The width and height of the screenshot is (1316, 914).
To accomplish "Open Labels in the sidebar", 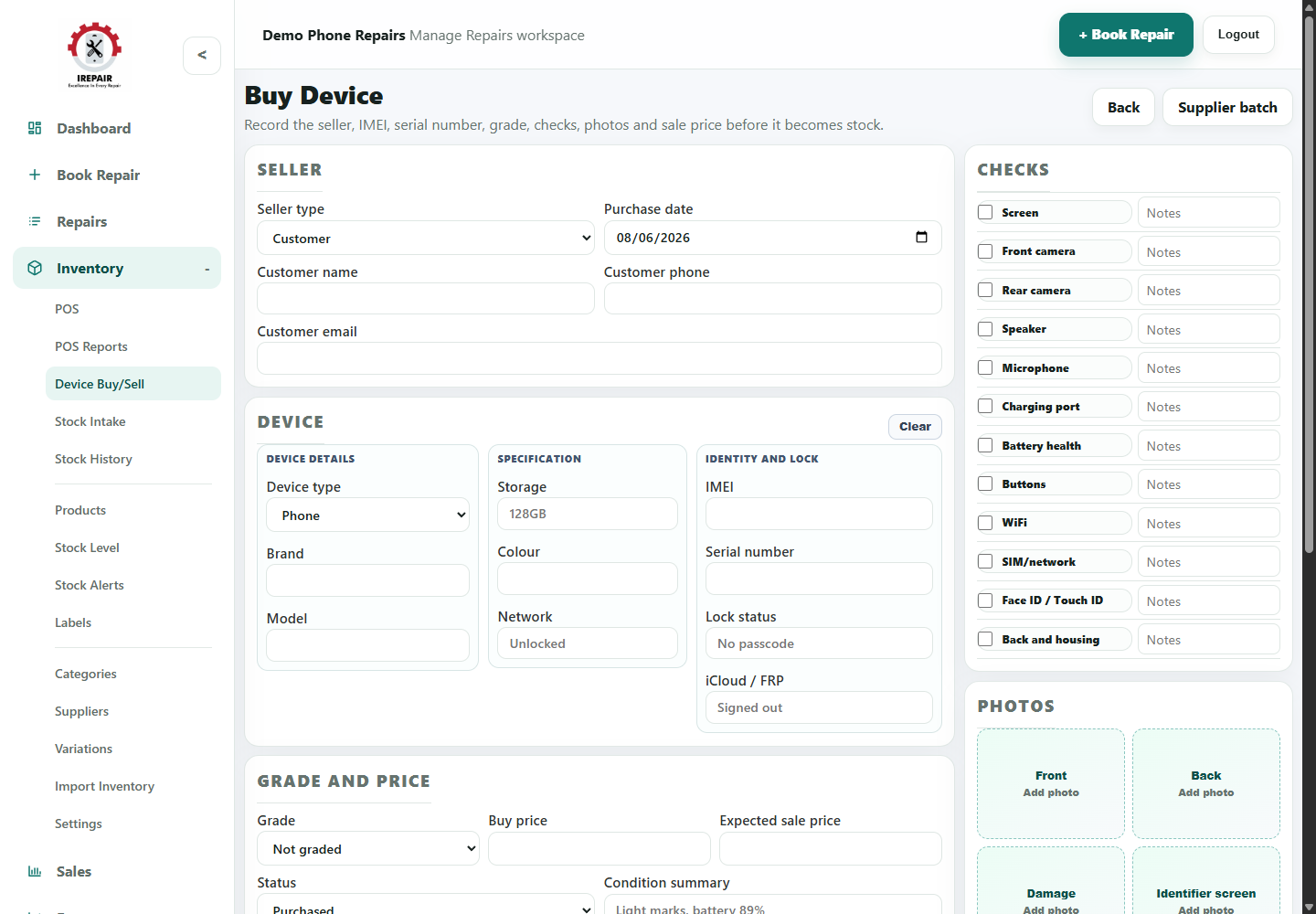I will (x=73, y=622).
